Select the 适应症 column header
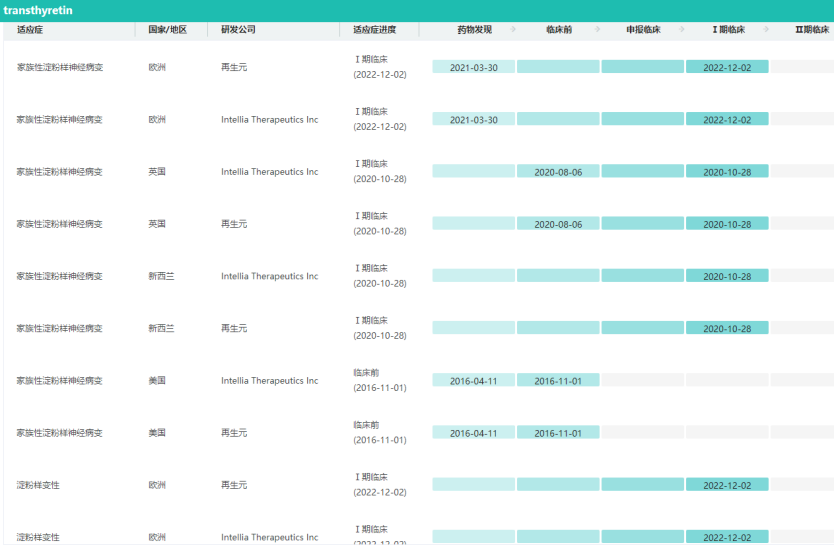 [x=30, y=30]
